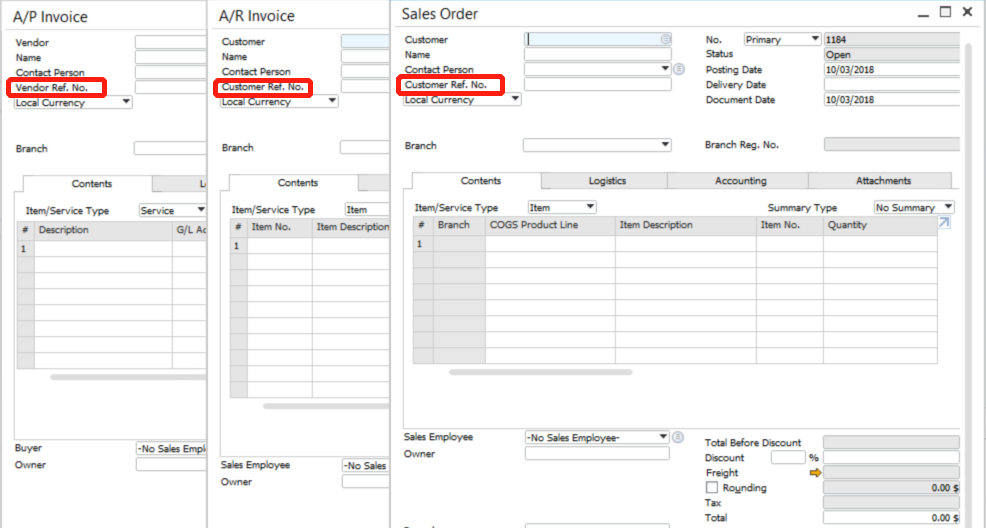Go to the Attachments tab
Screen dimensions: 986x528
pyautogui.click(x=883, y=181)
